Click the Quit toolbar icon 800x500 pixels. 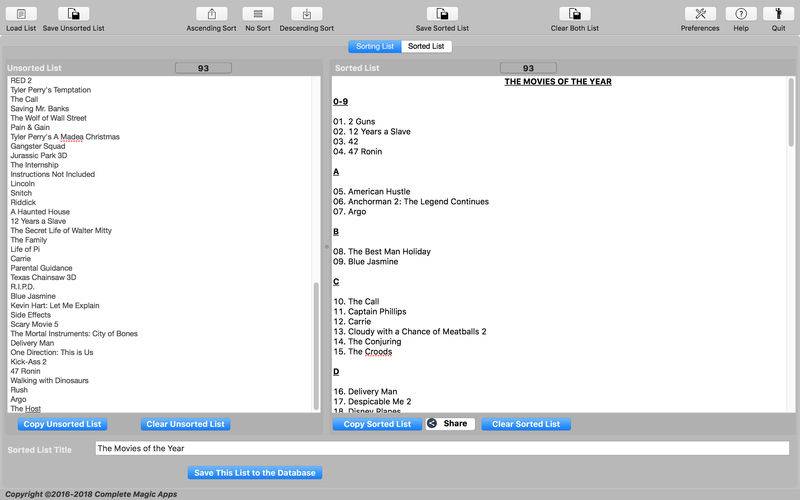pyautogui.click(x=779, y=14)
